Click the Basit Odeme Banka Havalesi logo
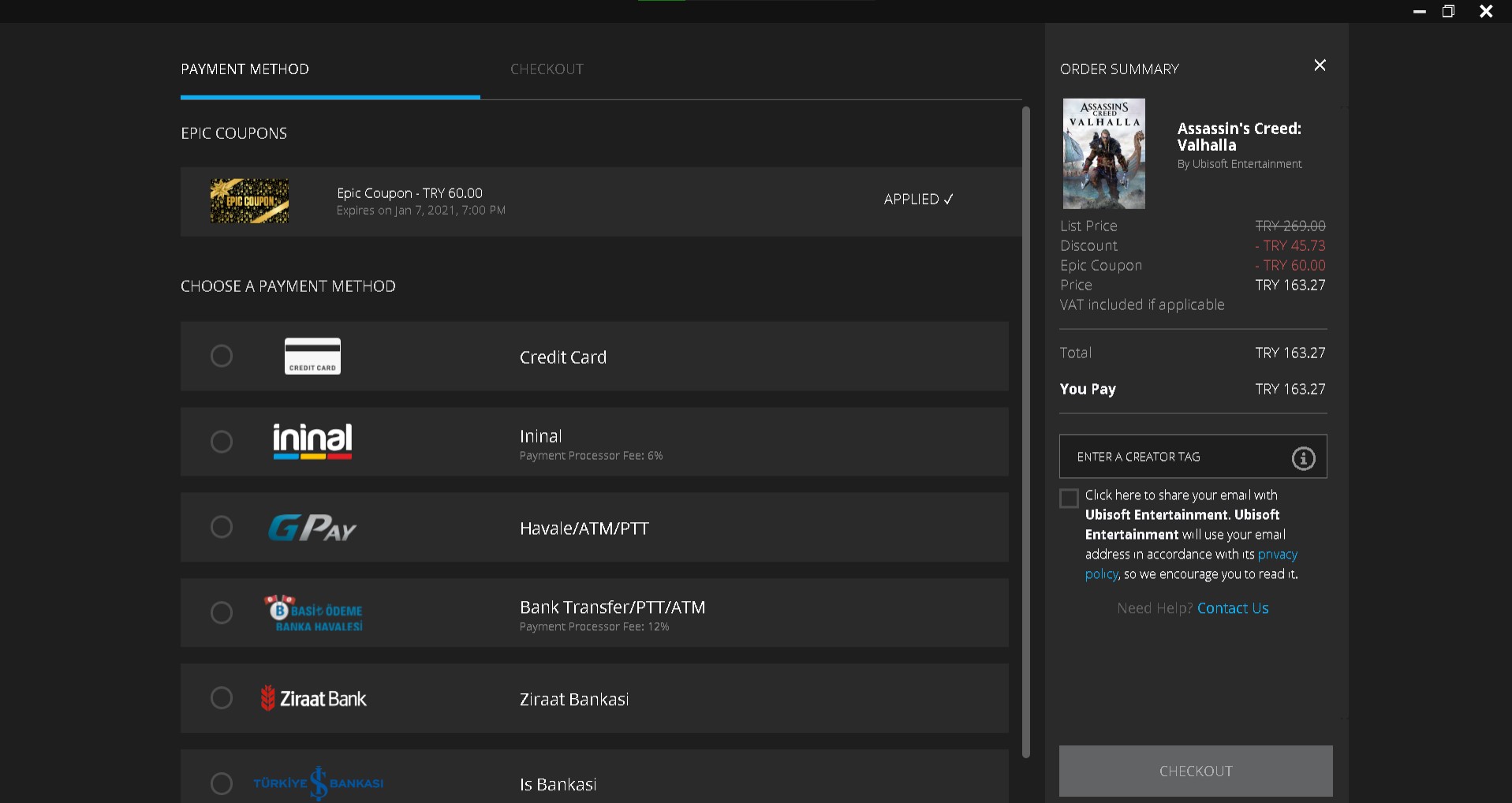Screen dimensions: 1512x803 coord(315,613)
